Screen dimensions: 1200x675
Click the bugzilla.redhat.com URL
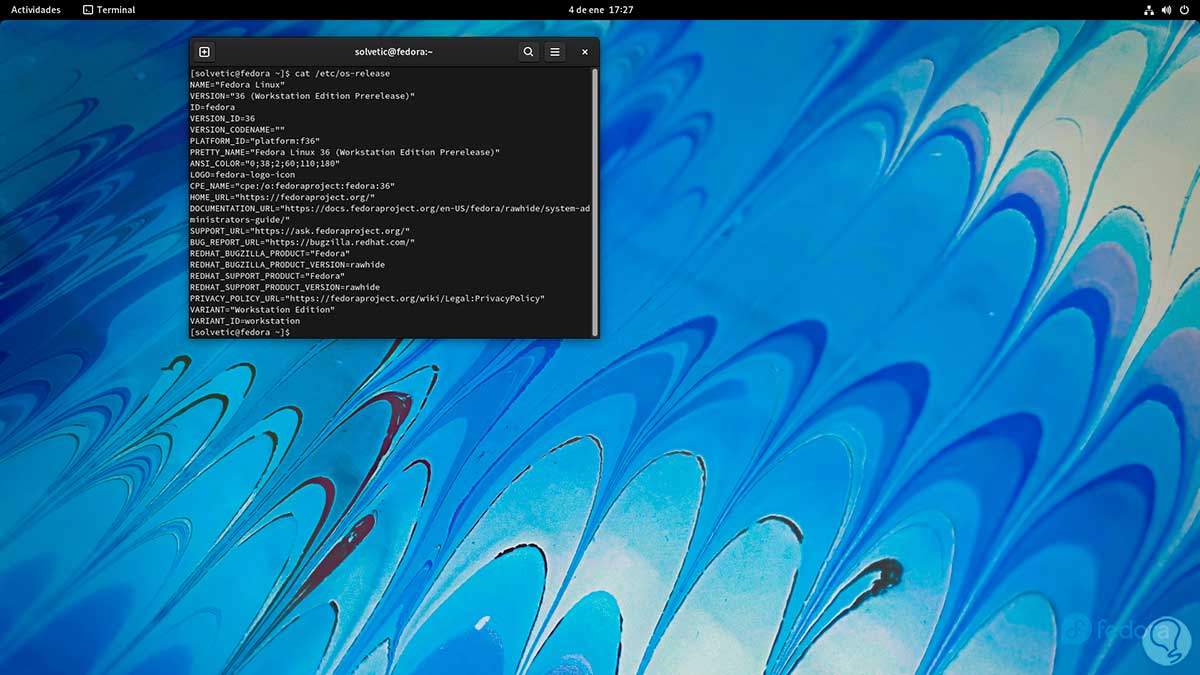[x=340, y=242]
